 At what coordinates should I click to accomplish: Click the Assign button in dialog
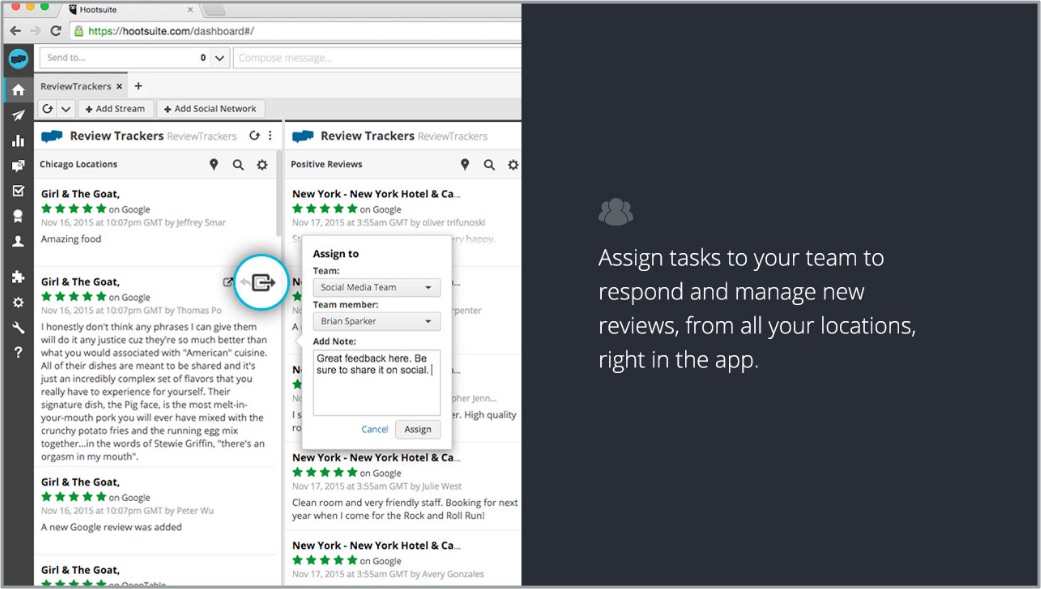tap(418, 430)
